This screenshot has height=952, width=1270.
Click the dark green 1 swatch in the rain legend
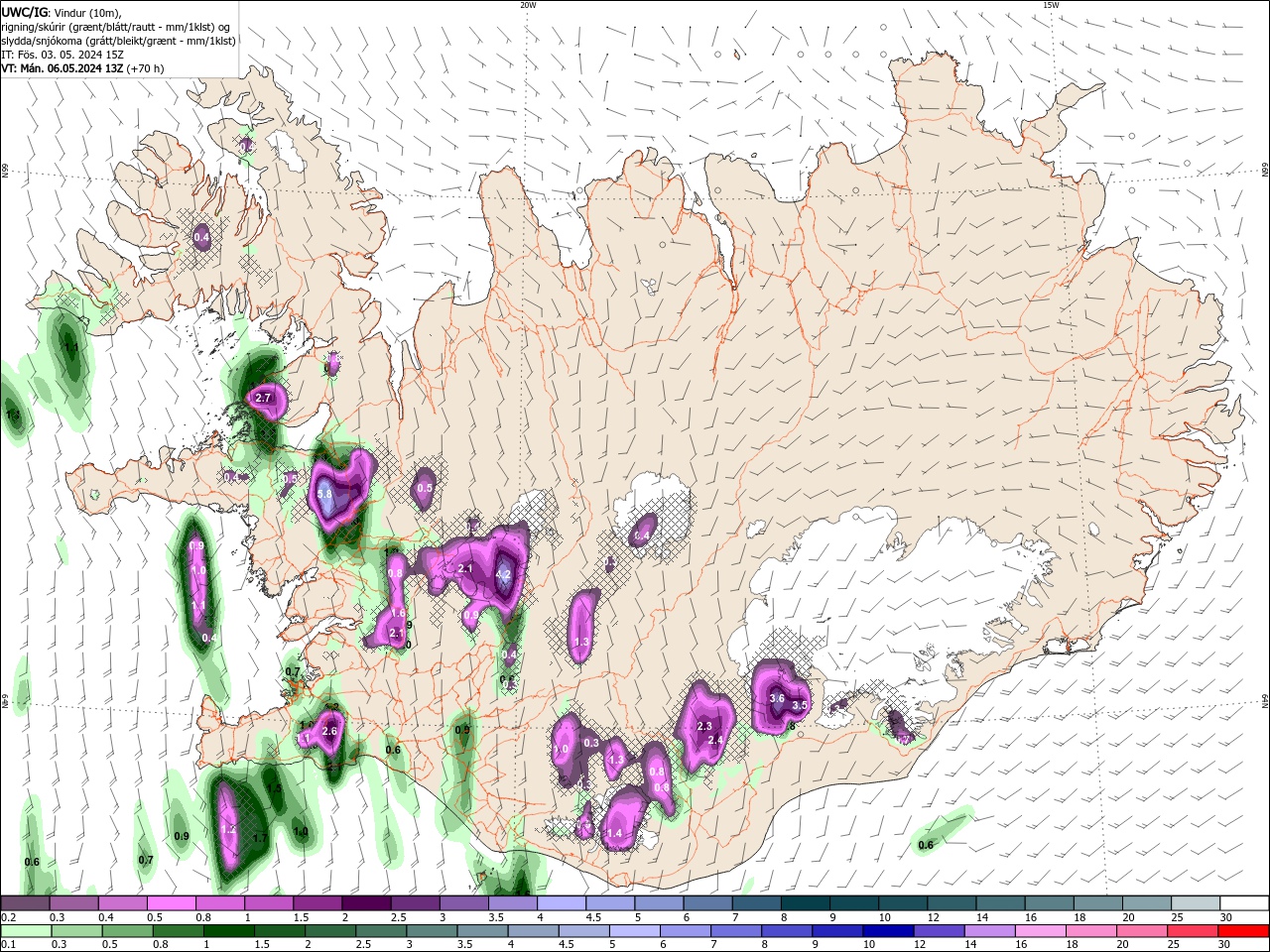coord(229,931)
